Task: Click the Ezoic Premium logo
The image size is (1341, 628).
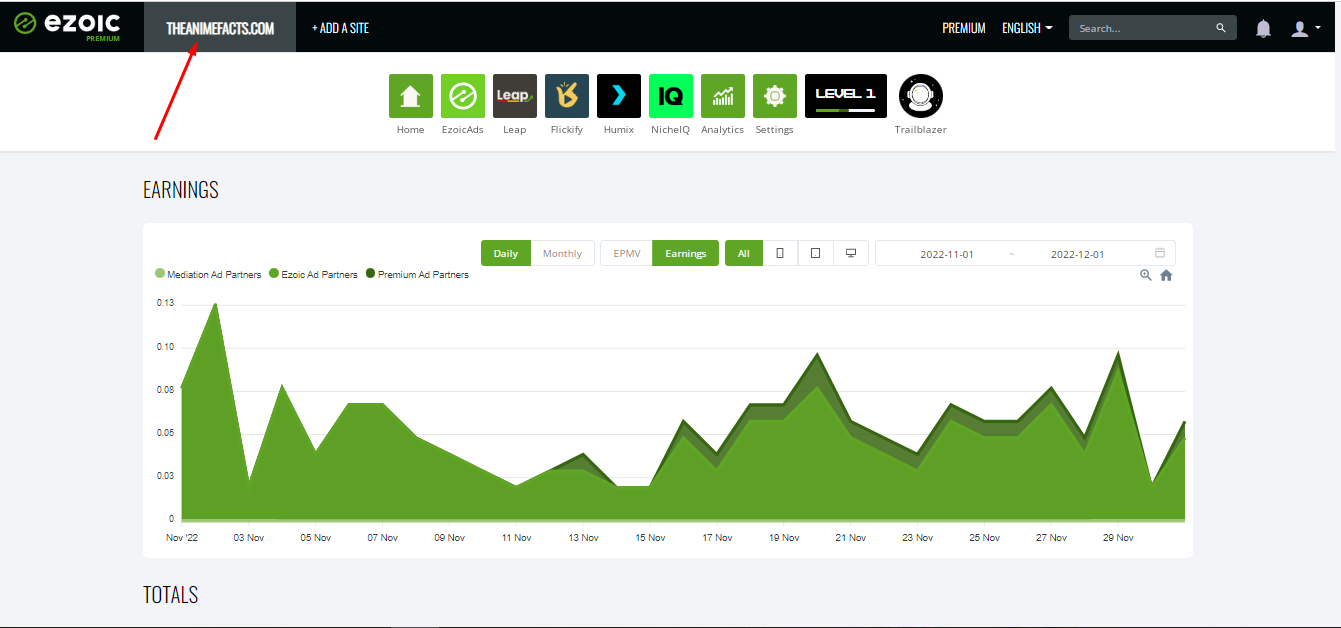Action: 67,26
